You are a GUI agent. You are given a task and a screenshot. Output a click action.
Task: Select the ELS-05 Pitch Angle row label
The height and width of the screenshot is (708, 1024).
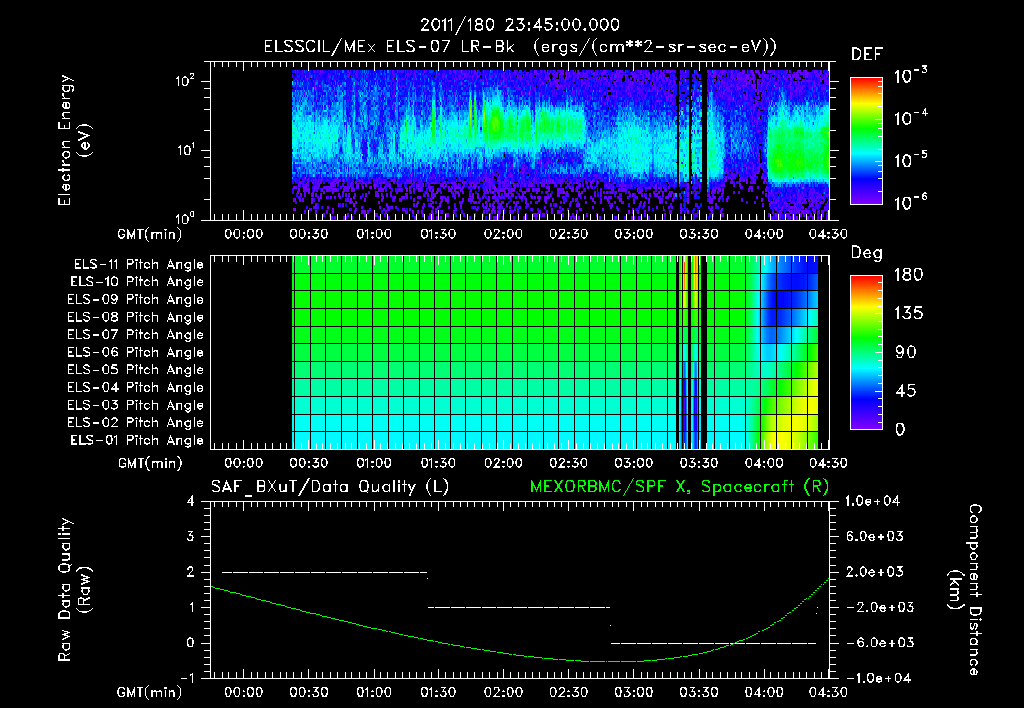[x=135, y=370]
